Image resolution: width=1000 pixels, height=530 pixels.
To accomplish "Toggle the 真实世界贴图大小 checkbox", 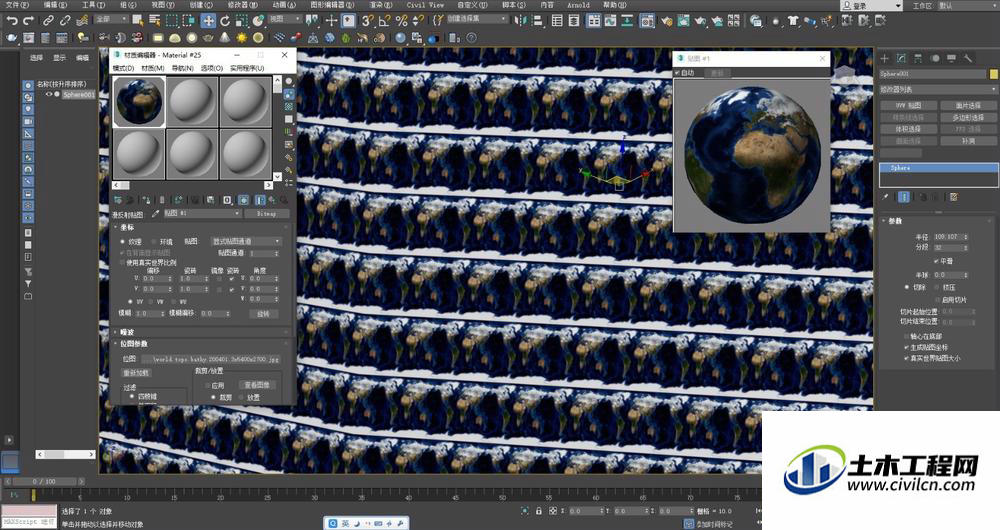I will [906, 358].
